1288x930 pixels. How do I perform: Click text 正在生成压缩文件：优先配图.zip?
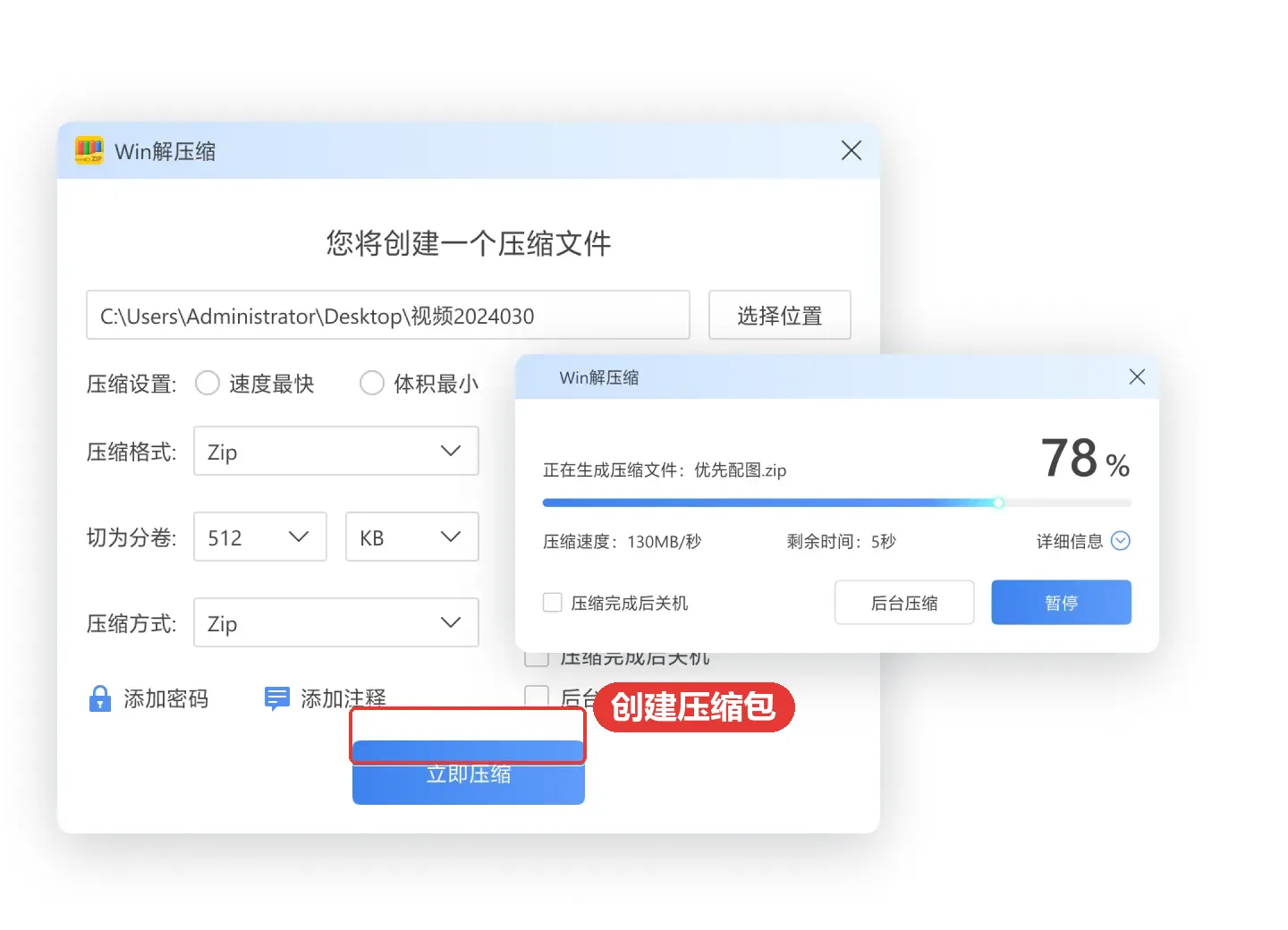tap(665, 469)
